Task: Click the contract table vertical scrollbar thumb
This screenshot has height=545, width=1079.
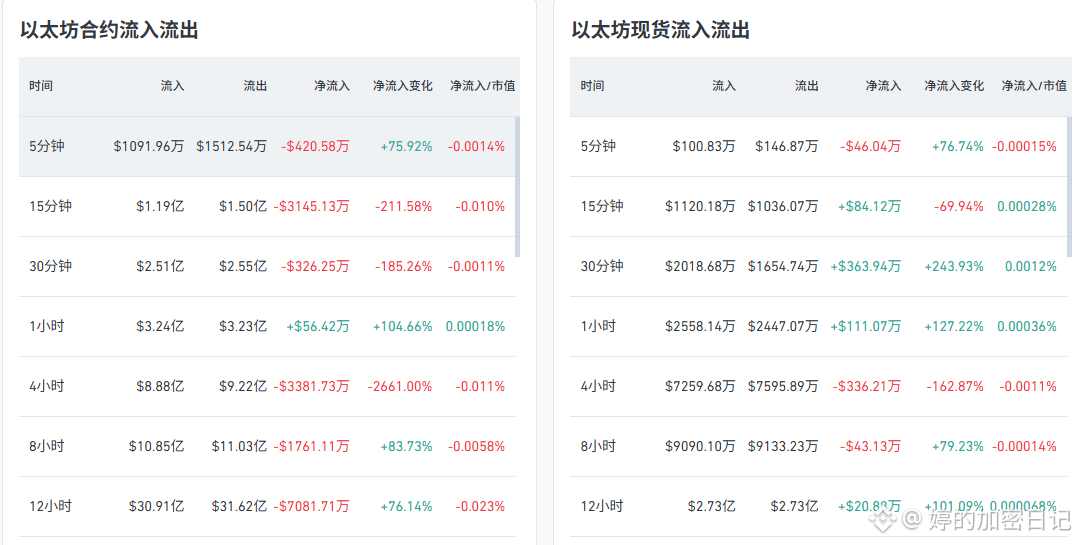Action: point(517,186)
